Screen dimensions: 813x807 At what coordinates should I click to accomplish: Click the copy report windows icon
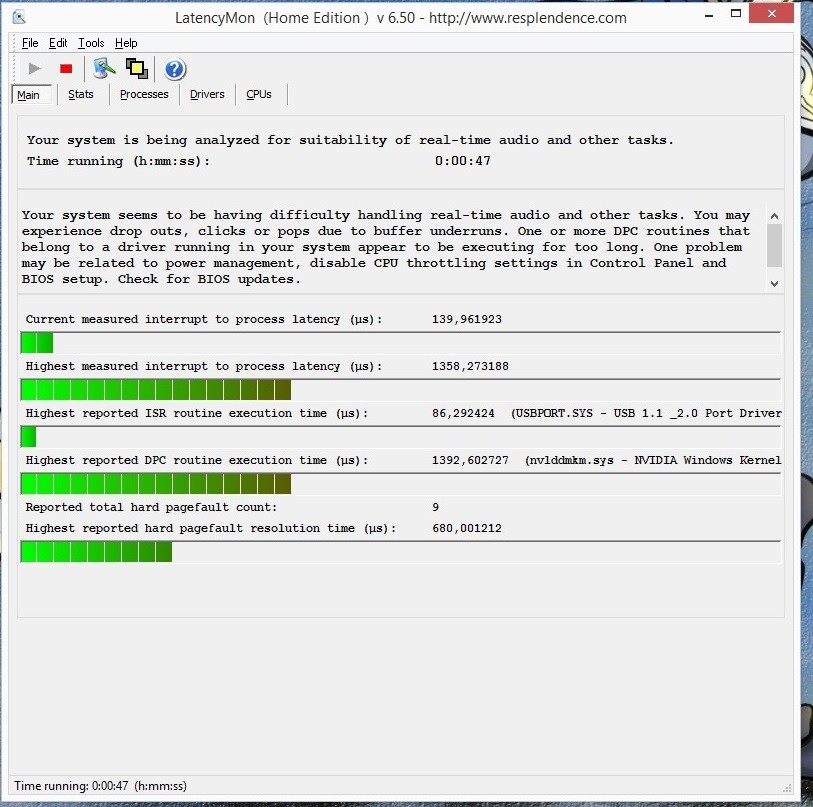(137, 68)
